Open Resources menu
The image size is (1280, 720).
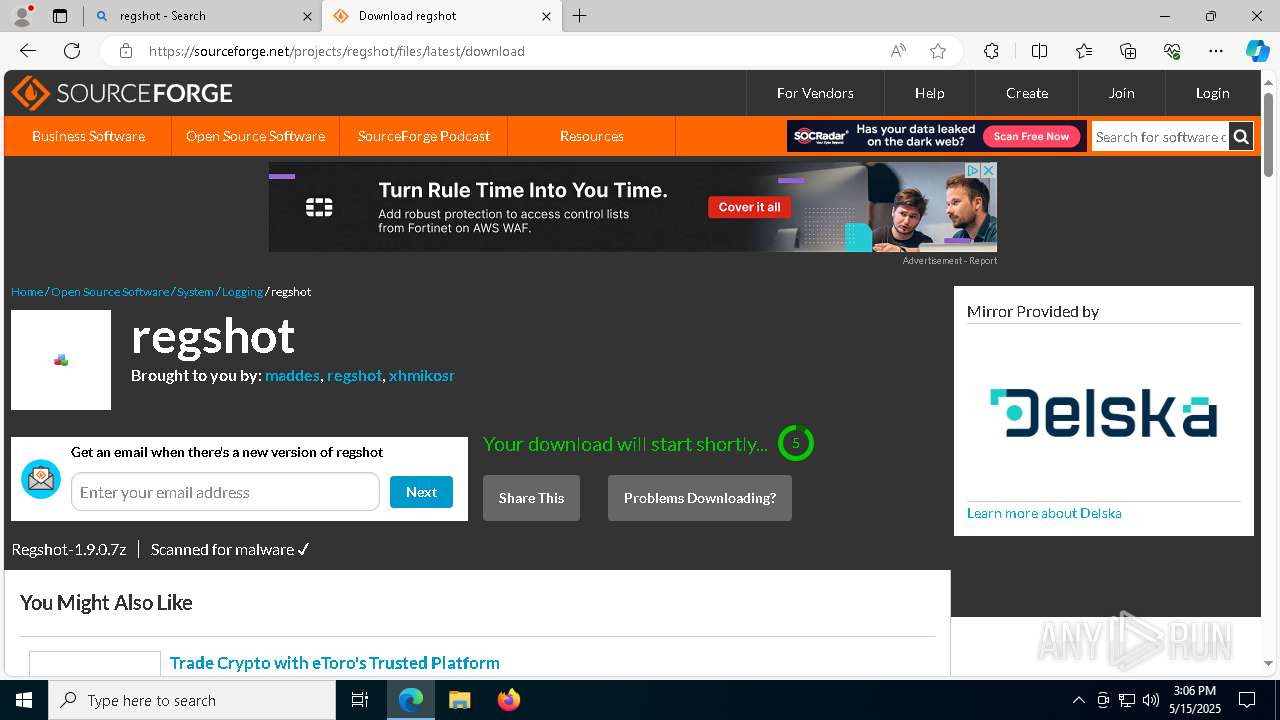pos(592,136)
